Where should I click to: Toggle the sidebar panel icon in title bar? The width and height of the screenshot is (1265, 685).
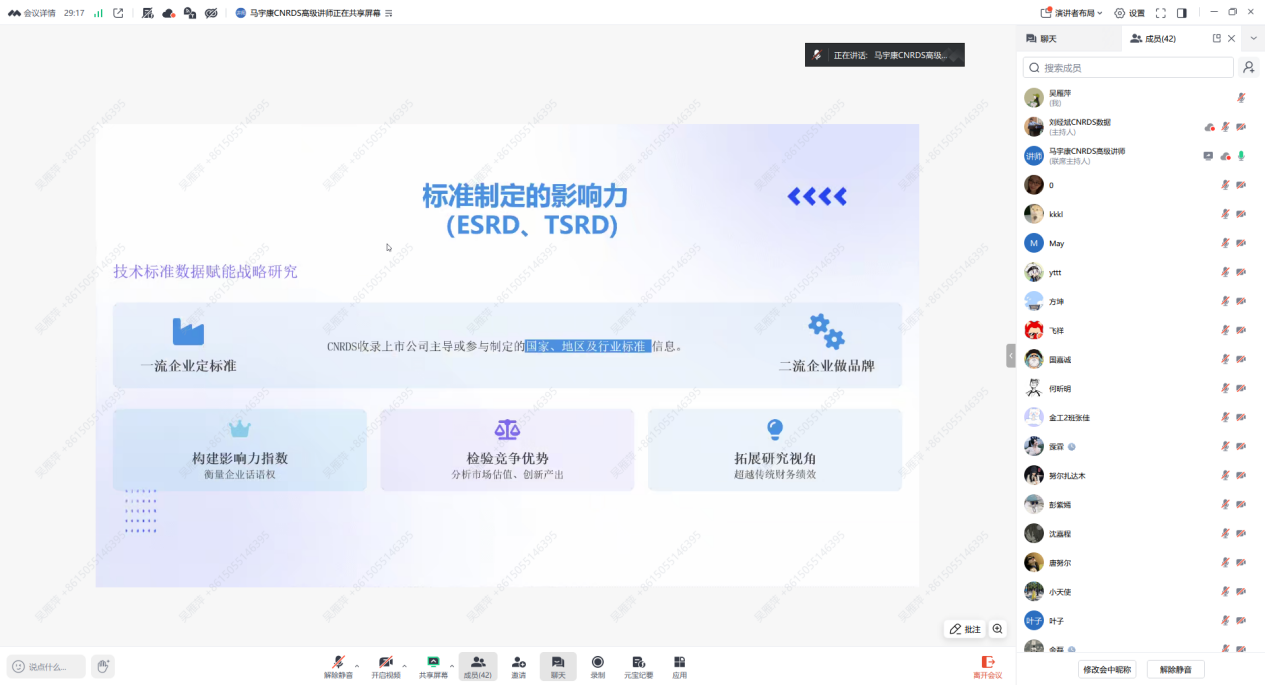coord(1182,13)
